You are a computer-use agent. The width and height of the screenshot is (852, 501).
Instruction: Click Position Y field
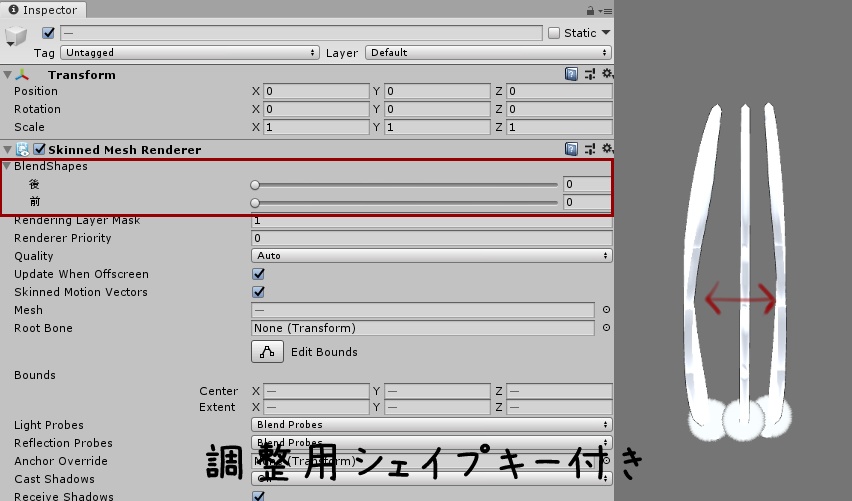point(437,91)
